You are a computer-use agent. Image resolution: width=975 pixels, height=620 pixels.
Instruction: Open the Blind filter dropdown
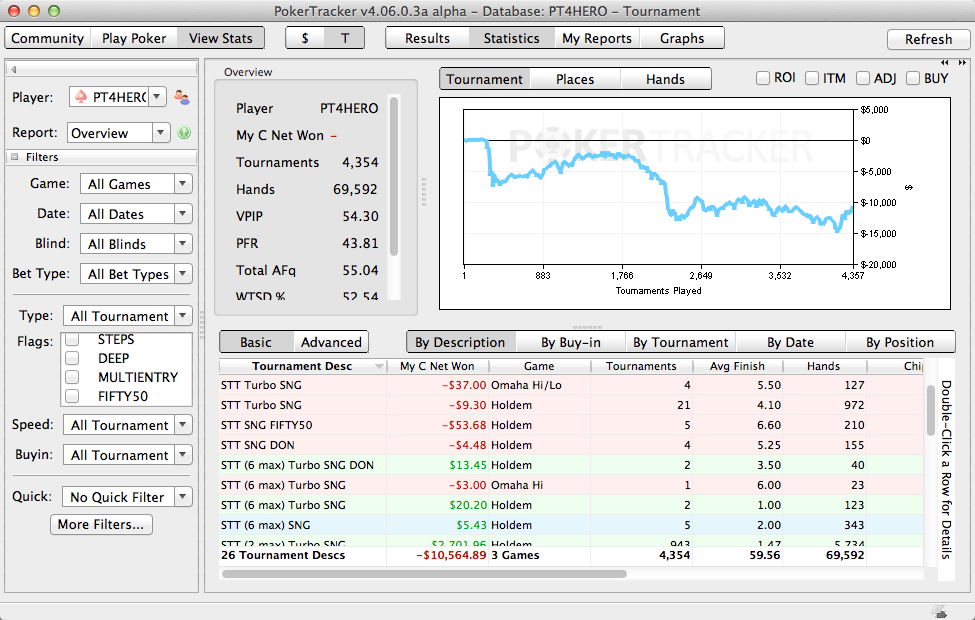pyautogui.click(x=136, y=244)
